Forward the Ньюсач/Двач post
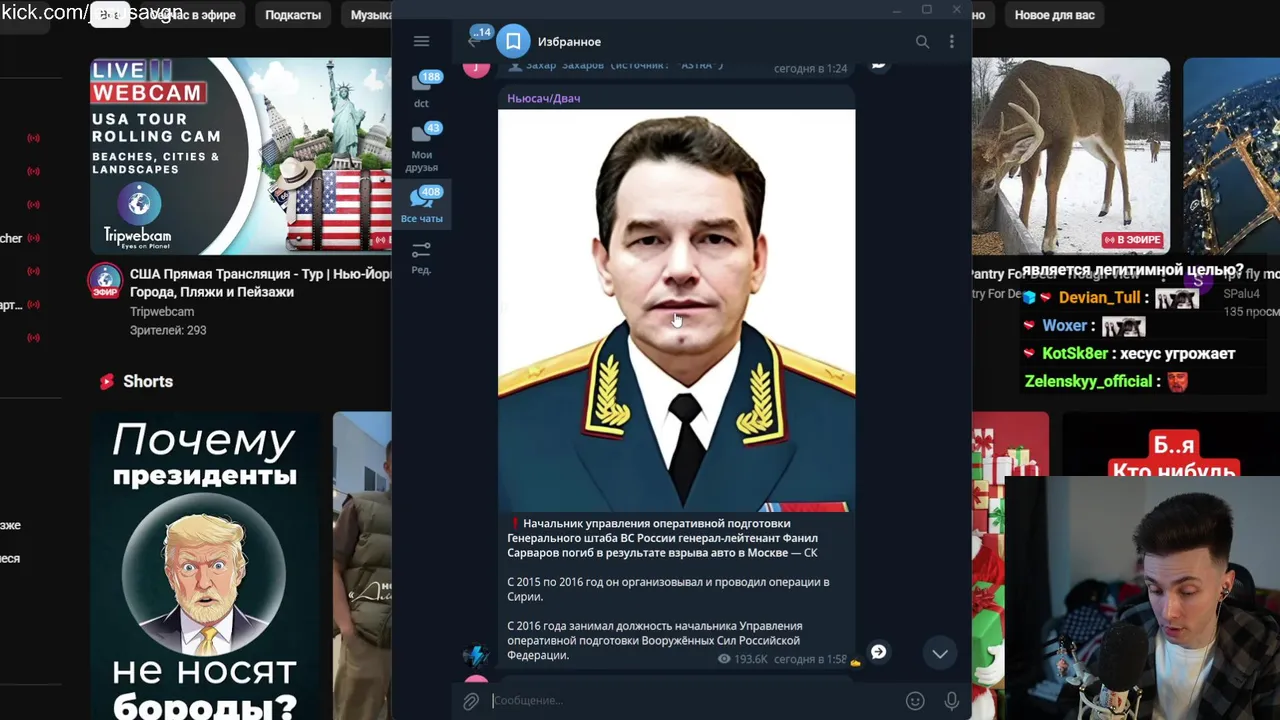The image size is (1280, 720). tap(878, 652)
